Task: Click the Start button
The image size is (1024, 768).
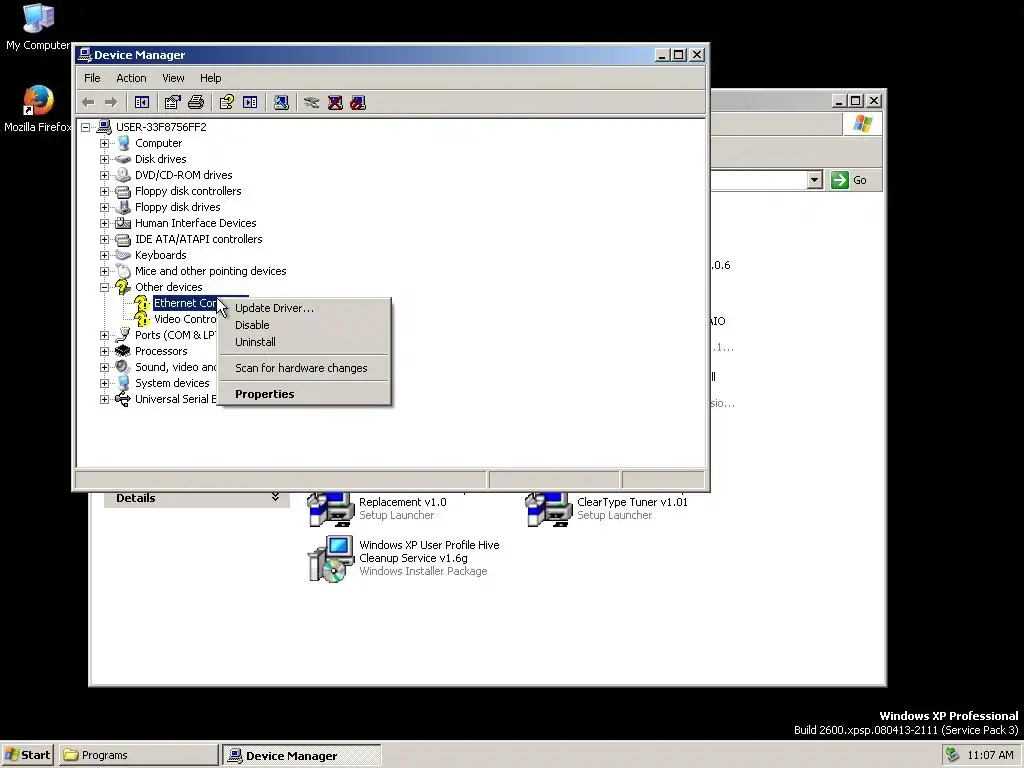Action: point(28,755)
